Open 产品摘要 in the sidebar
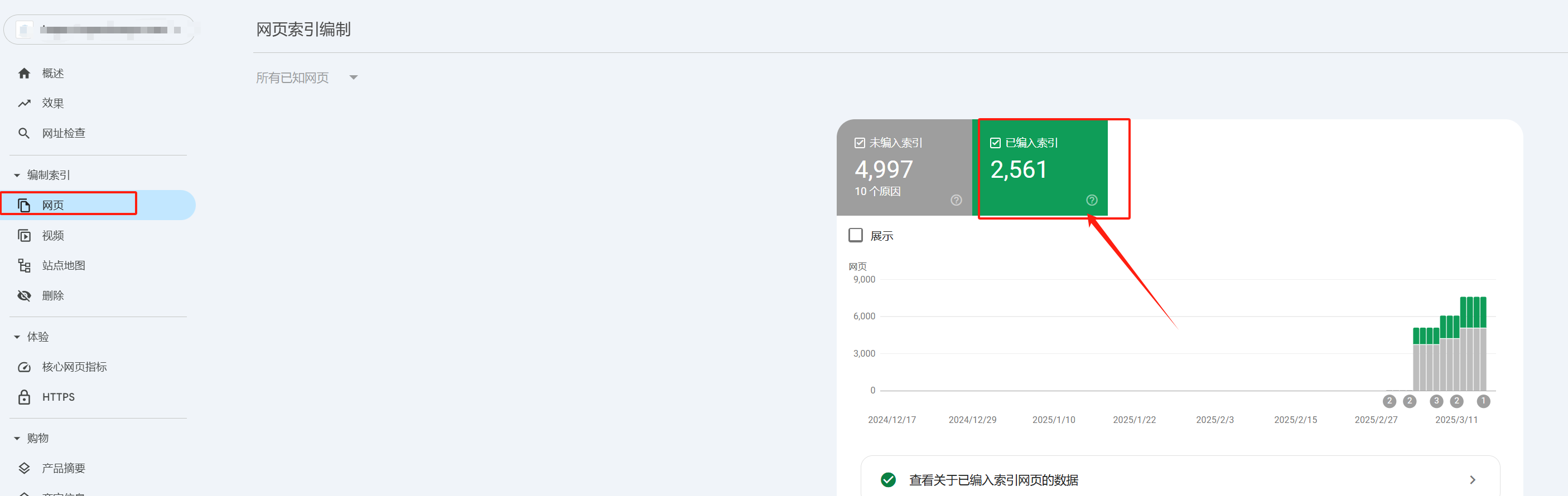The image size is (1568, 496). point(63,468)
